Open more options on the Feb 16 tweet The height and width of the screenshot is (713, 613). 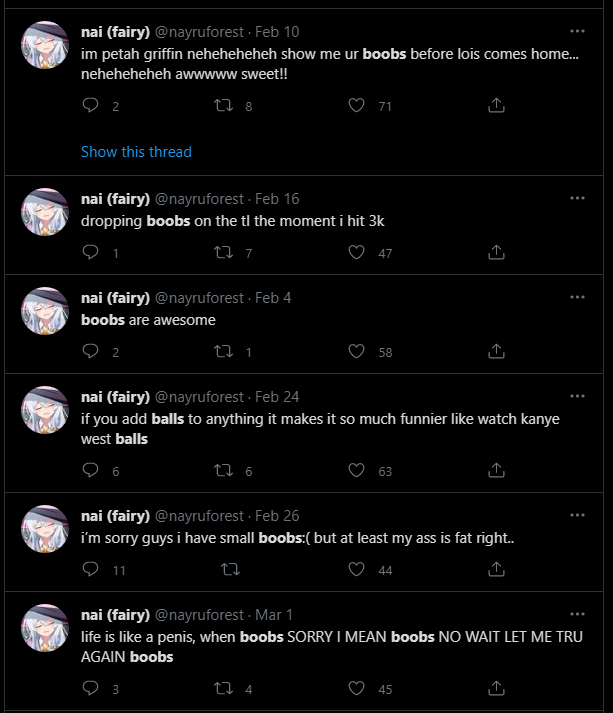577,198
